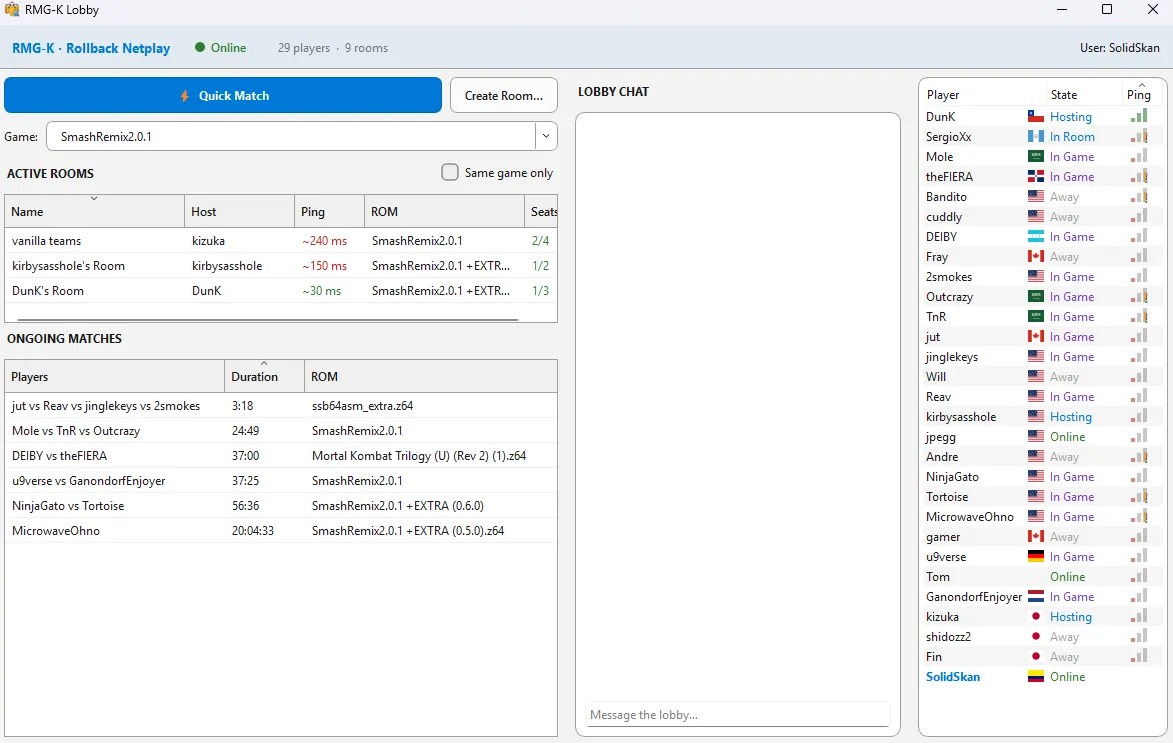1173x743 pixels.
Task: Sort ongoing matches by Duration column
Action: (x=264, y=376)
